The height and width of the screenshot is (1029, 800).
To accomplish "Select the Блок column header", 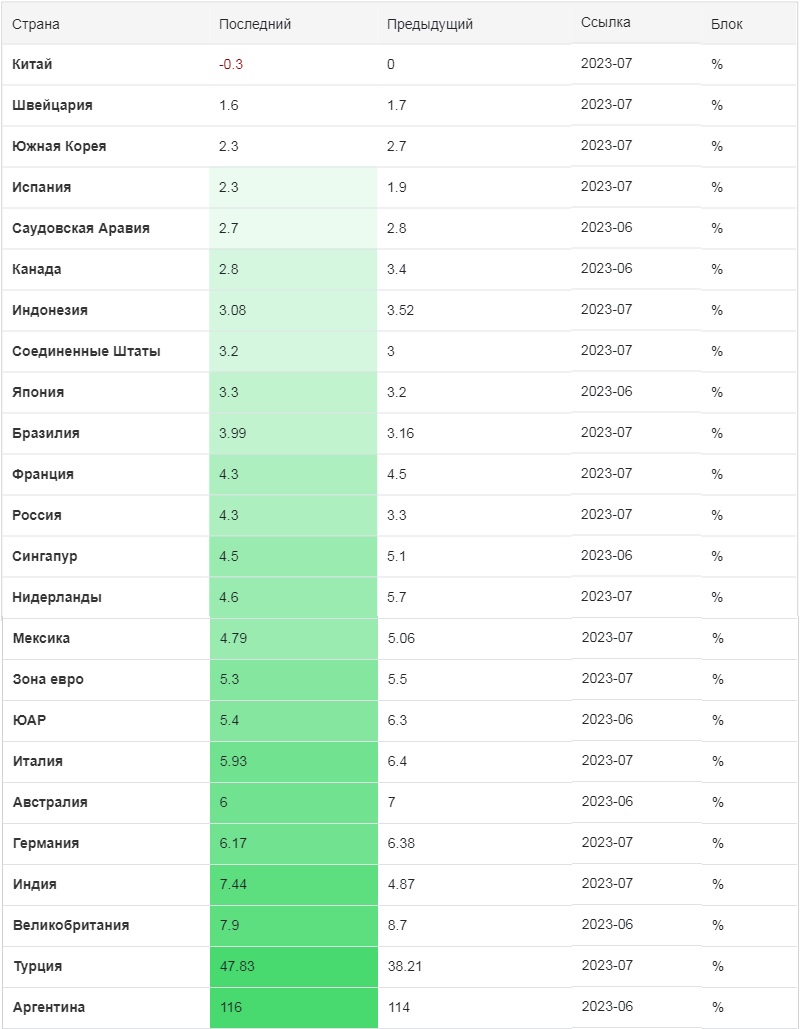I will tap(726, 24).
